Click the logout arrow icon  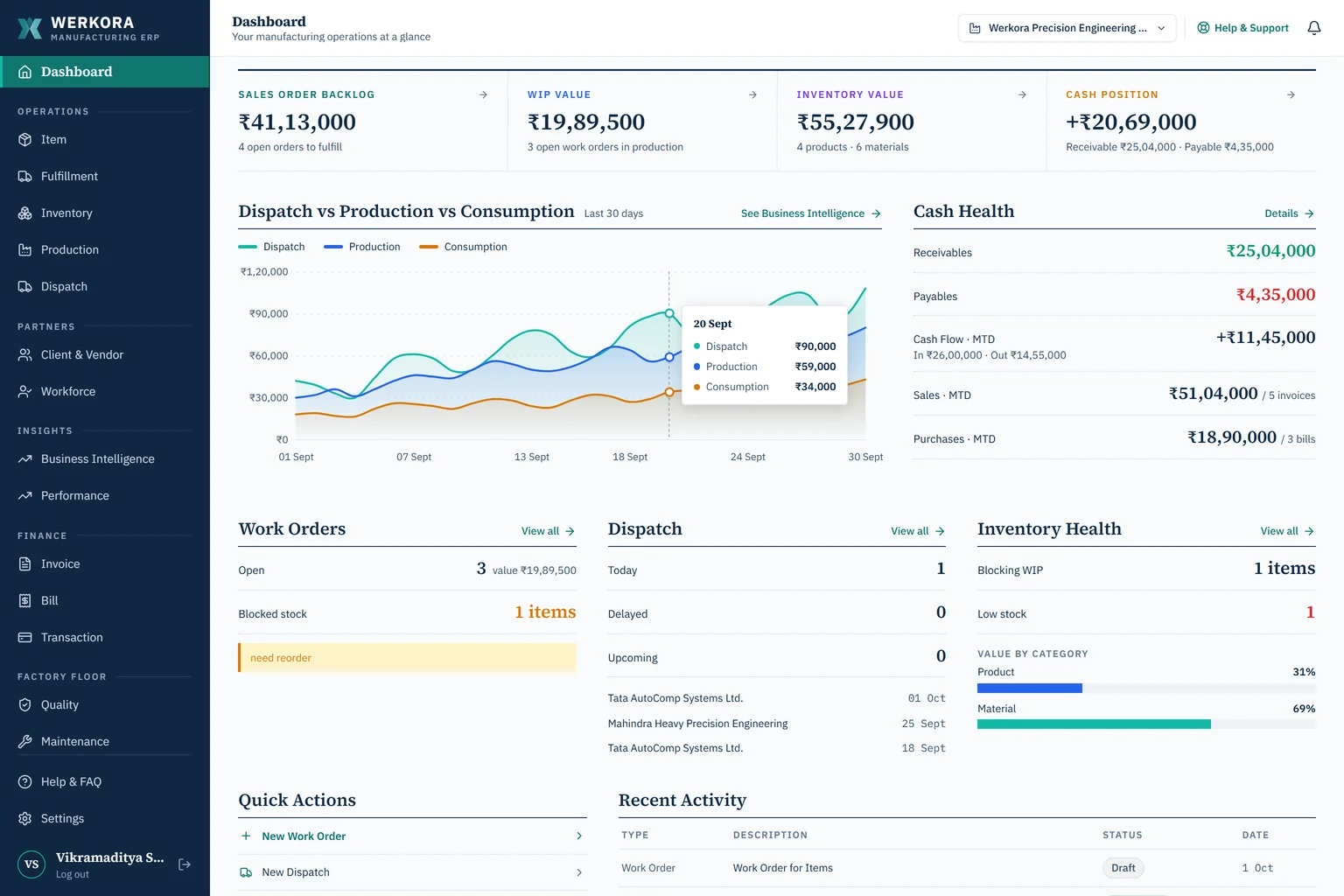[x=185, y=864]
